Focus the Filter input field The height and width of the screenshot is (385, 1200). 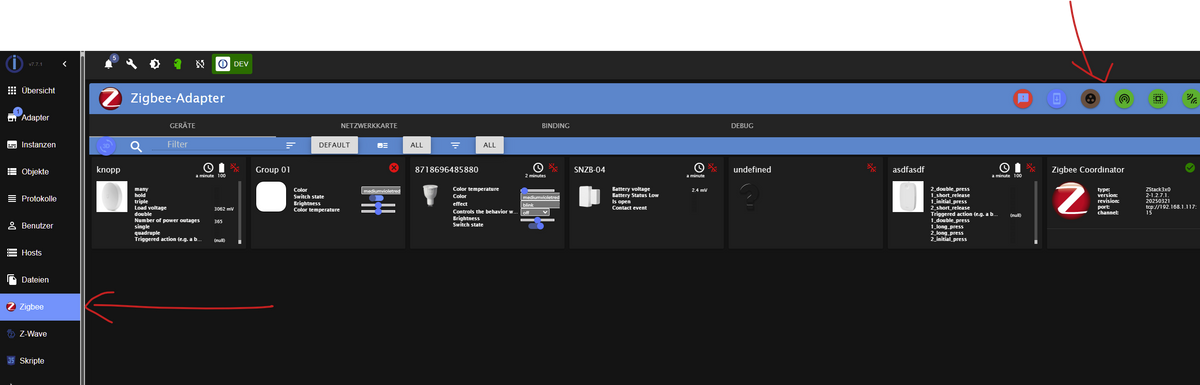(x=218, y=145)
